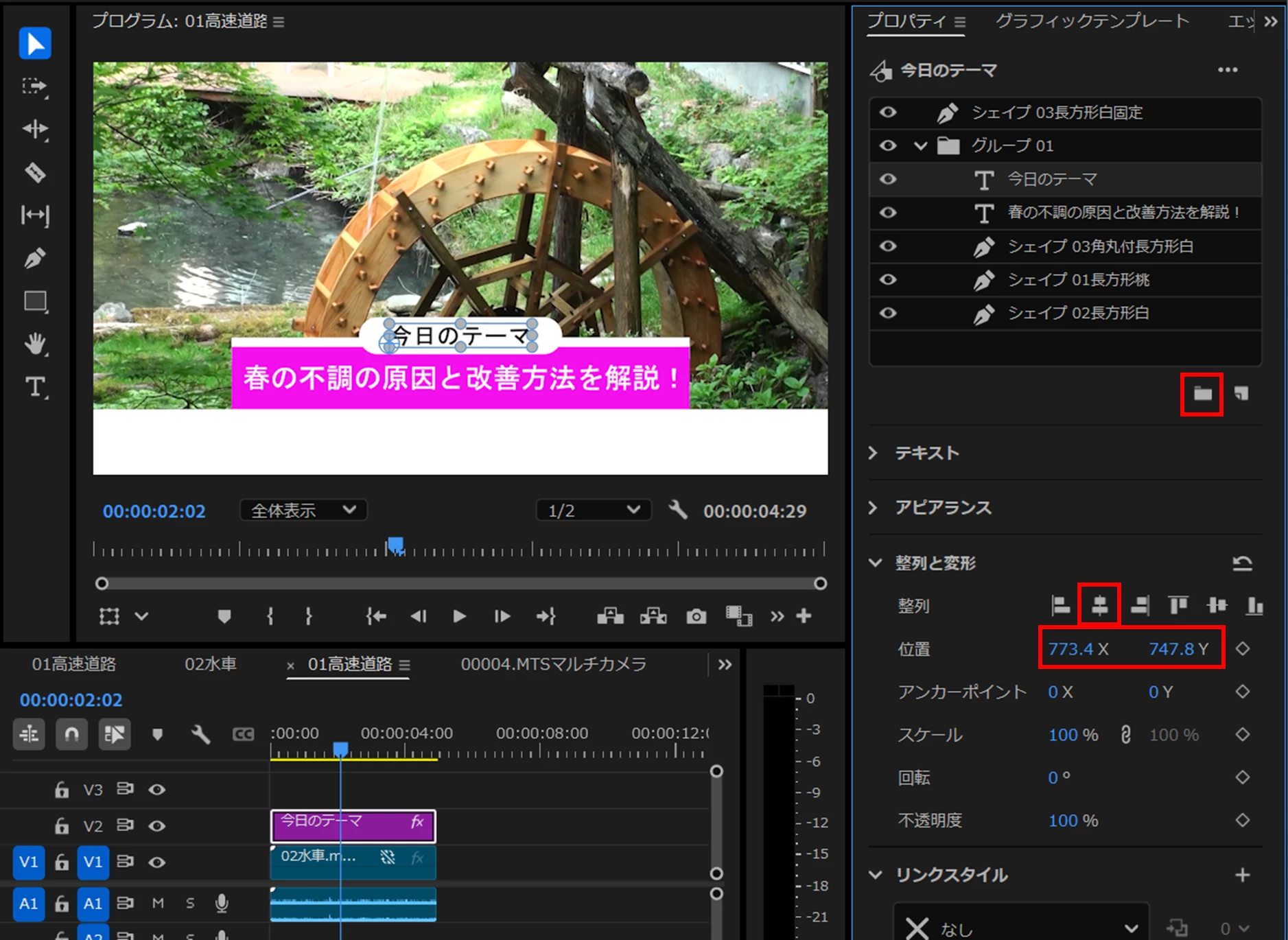Image resolution: width=1288 pixels, height=940 pixels.
Task: Hide the グループ 01 layer group
Action: pyautogui.click(x=888, y=145)
